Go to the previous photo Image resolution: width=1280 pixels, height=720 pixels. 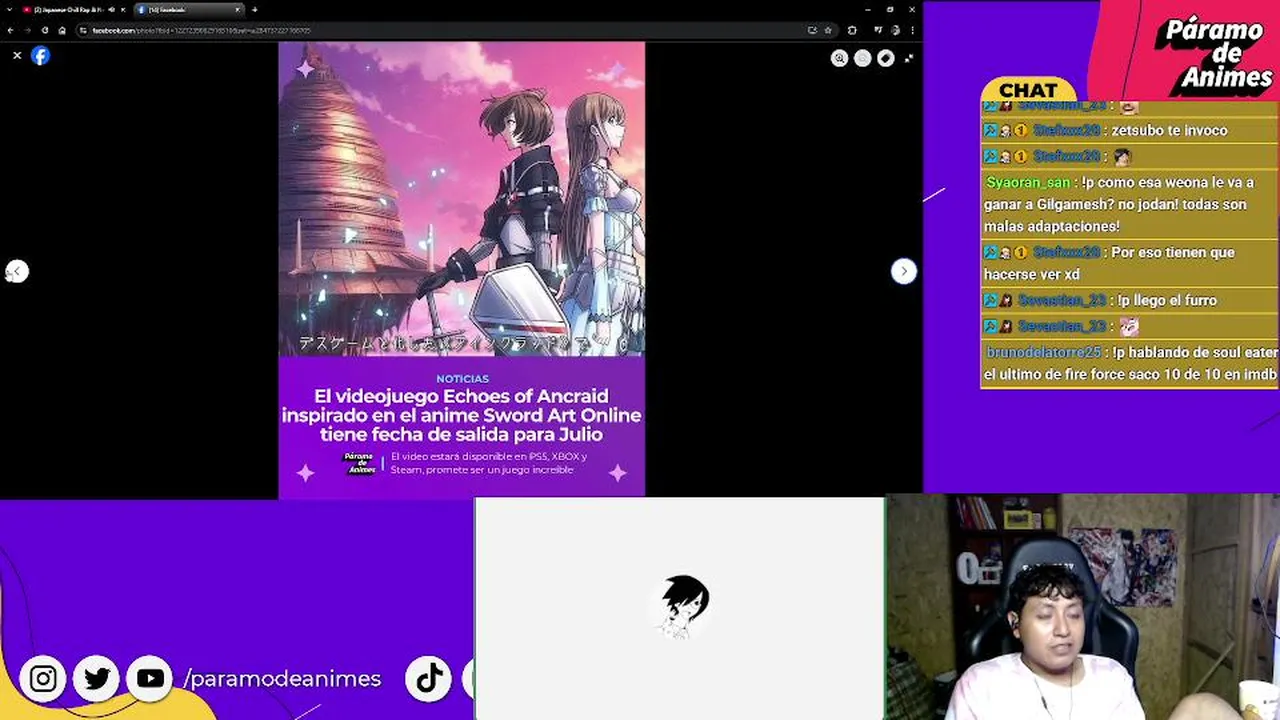coord(17,271)
